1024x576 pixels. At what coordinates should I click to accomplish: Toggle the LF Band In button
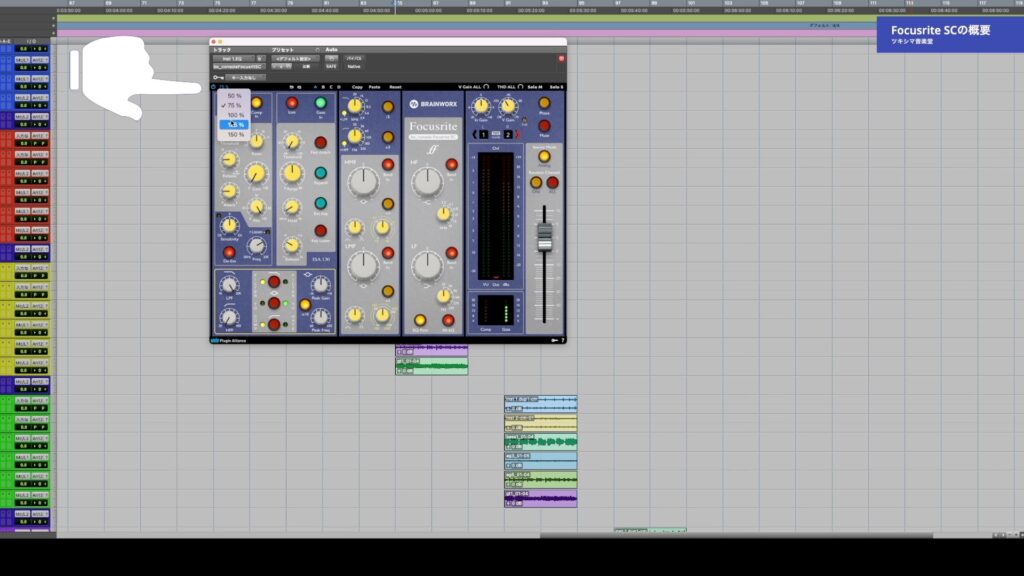pos(451,253)
